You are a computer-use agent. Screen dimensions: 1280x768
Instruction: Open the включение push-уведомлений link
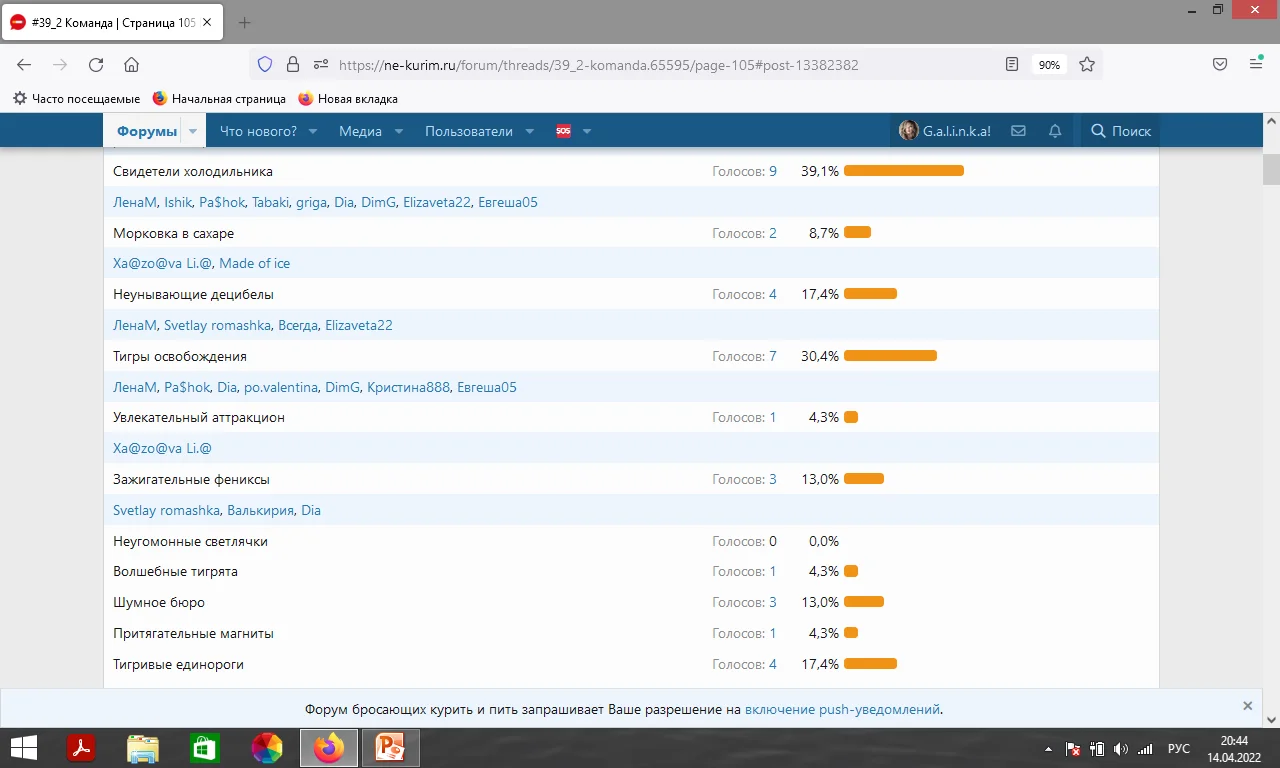tap(842, 709)
